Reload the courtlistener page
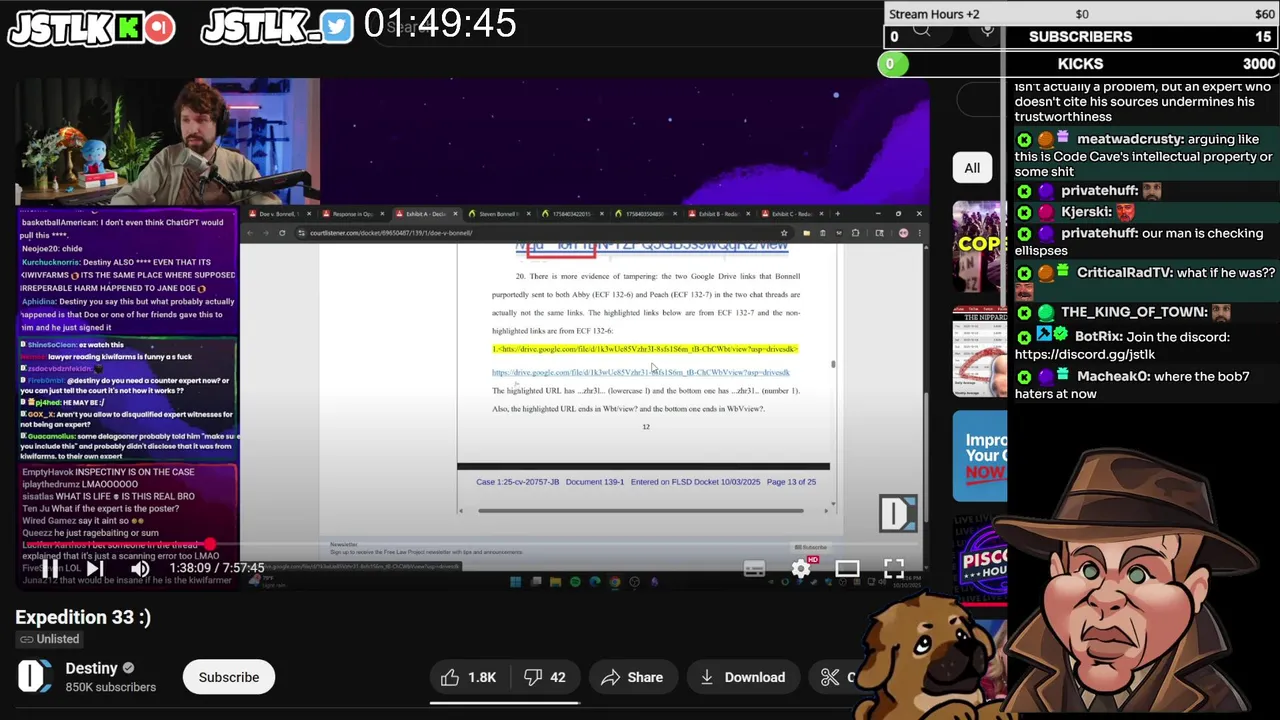This screenshot has width=1280, height=720. click(282, 233)
